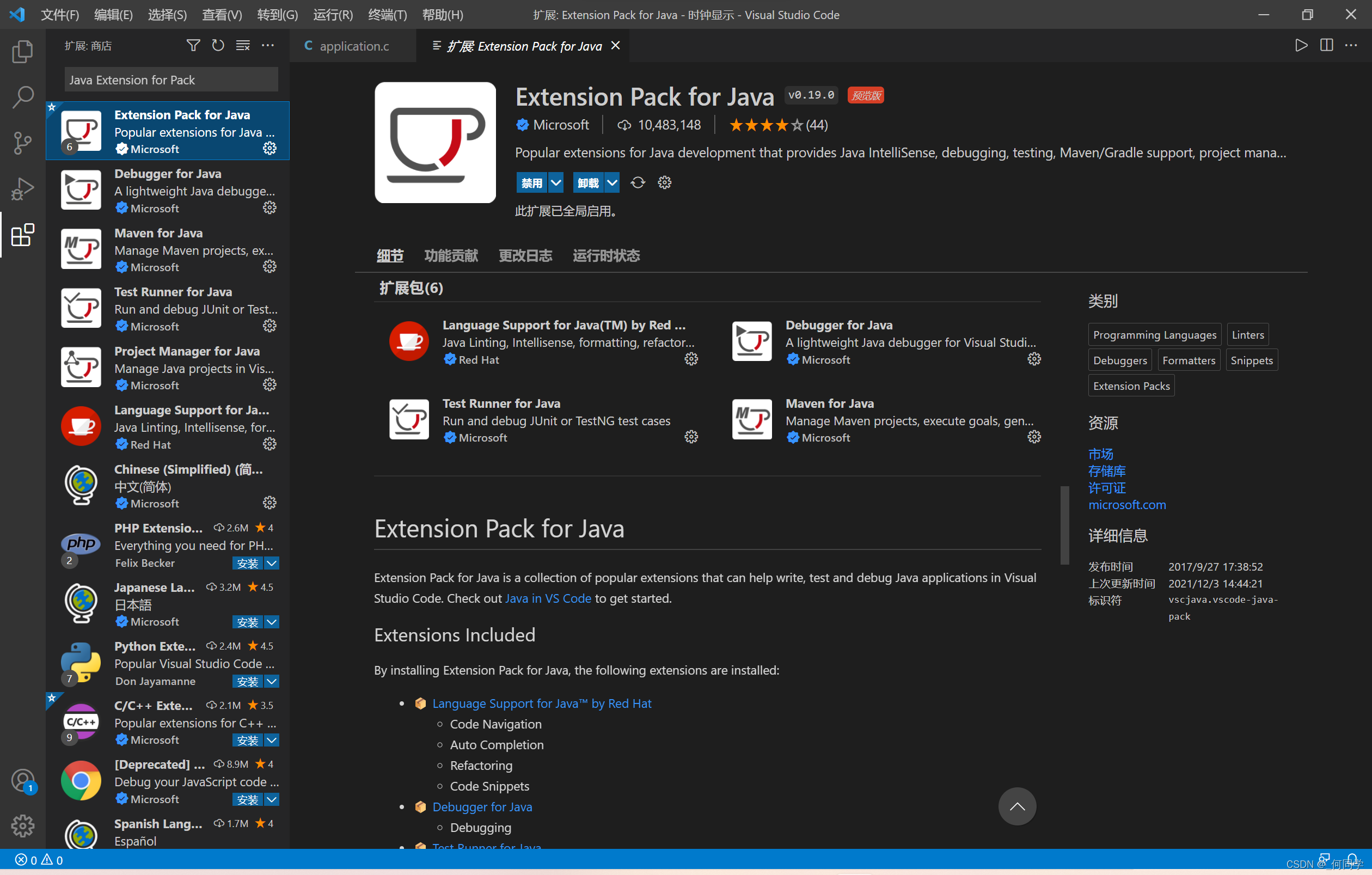Split the editor using the toolbar icon
The width and height of the screenshot is (1372, 875).
coord(1326,45)
